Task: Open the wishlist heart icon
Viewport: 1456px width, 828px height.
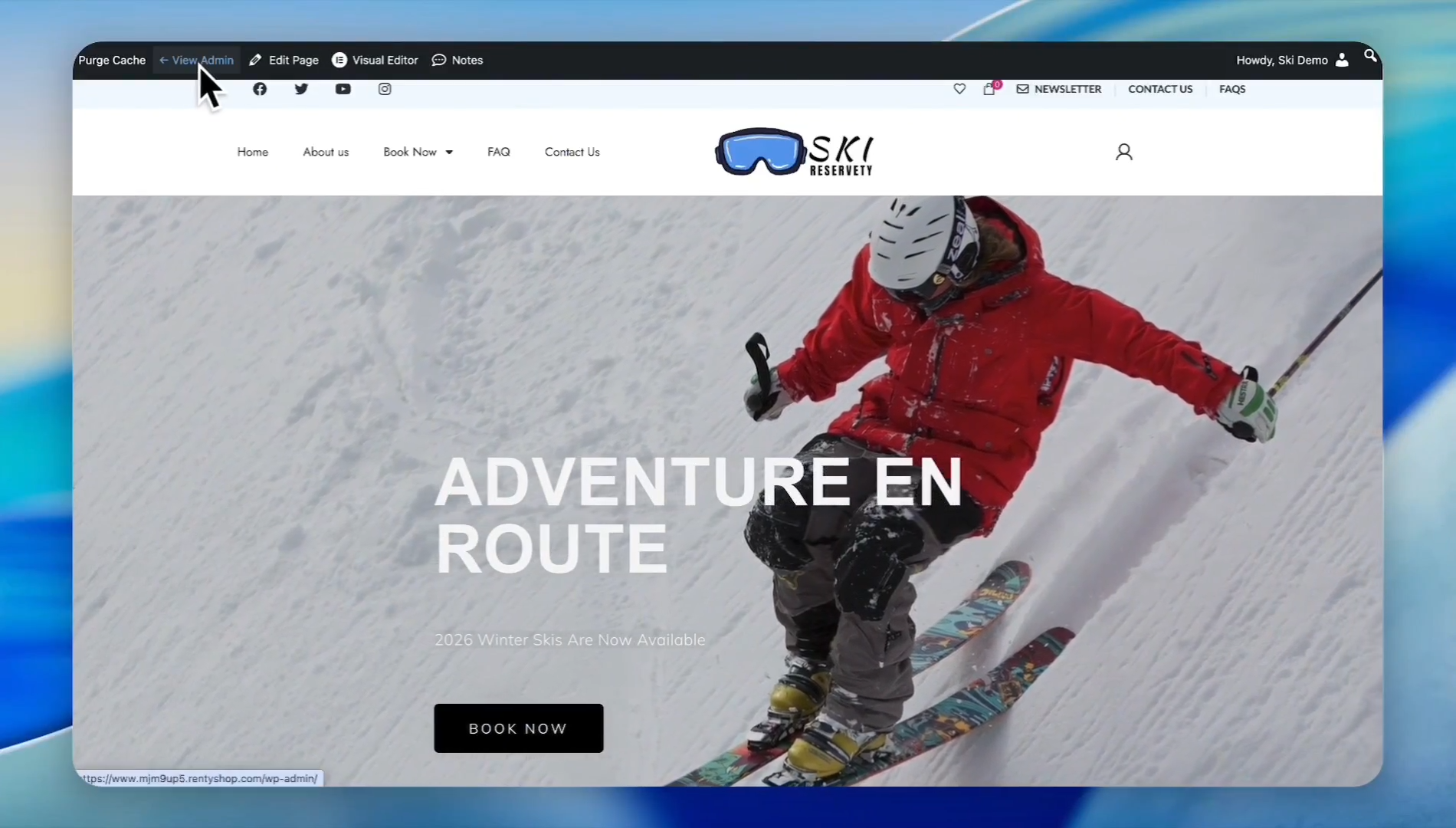Action: (x=959, y=89)
